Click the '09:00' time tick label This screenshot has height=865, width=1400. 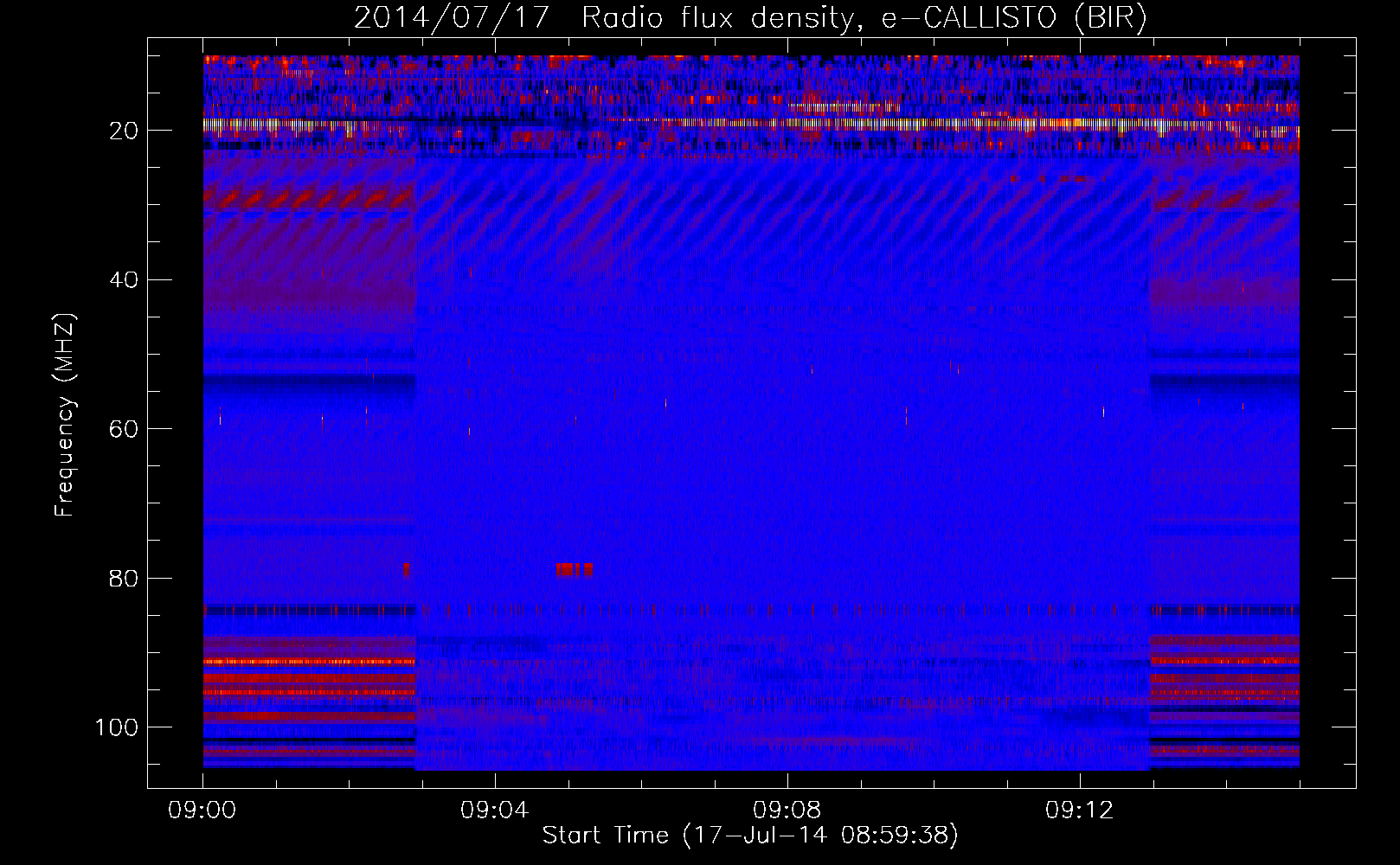(202, 811)
